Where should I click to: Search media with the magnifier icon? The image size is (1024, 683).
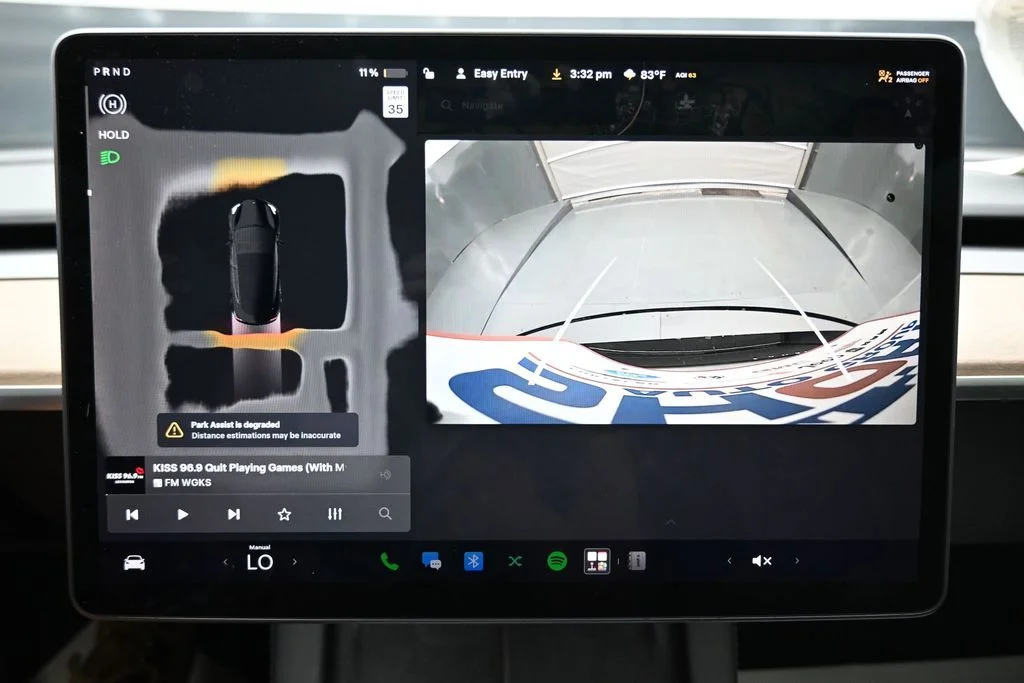(385, 514)
